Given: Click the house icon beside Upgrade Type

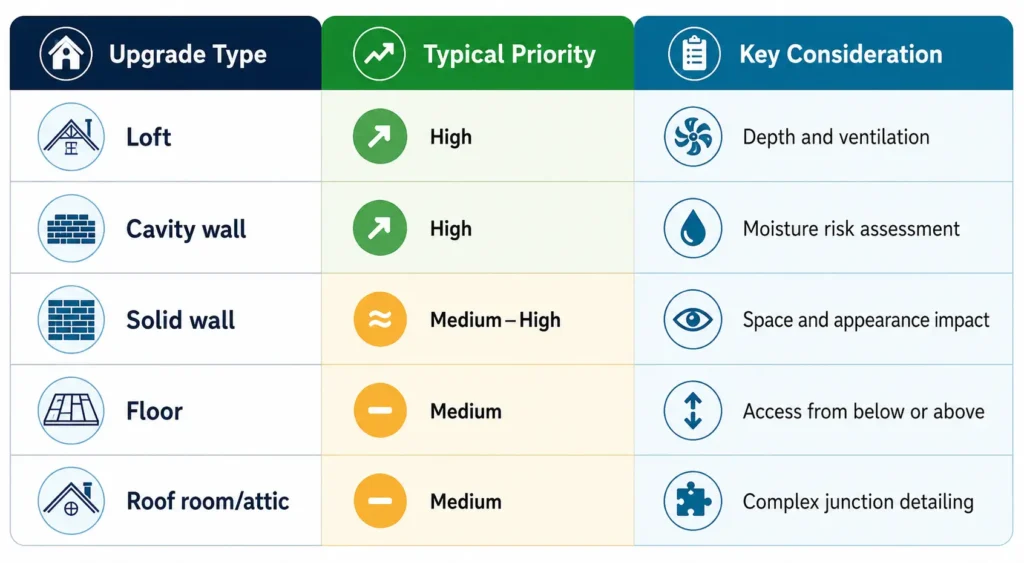Looking at the screenshot, I should coord(66,54).
